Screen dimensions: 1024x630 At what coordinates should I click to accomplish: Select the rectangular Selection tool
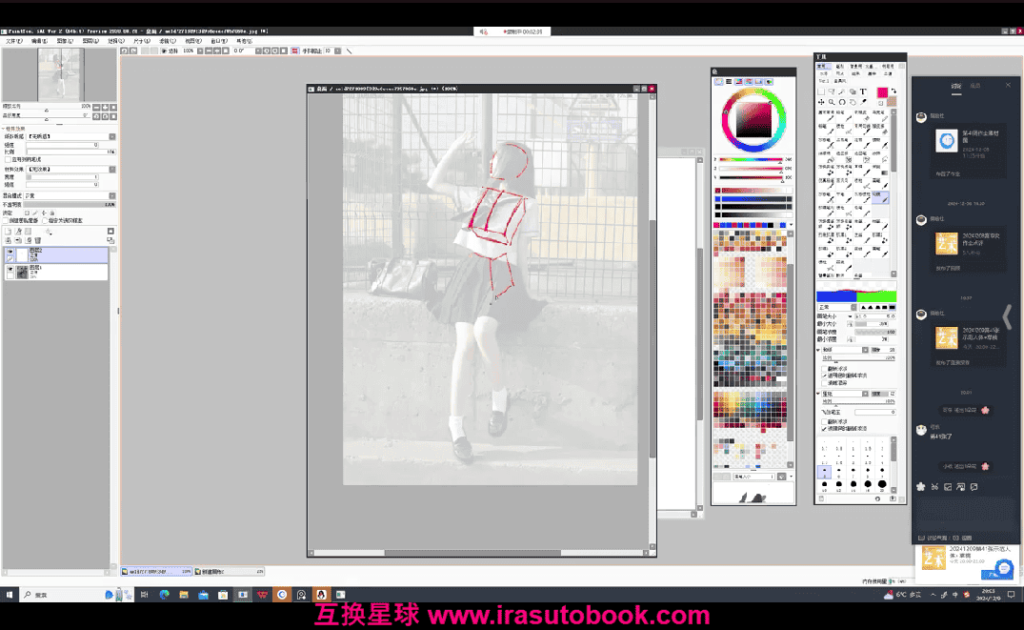tap(821, 91)
